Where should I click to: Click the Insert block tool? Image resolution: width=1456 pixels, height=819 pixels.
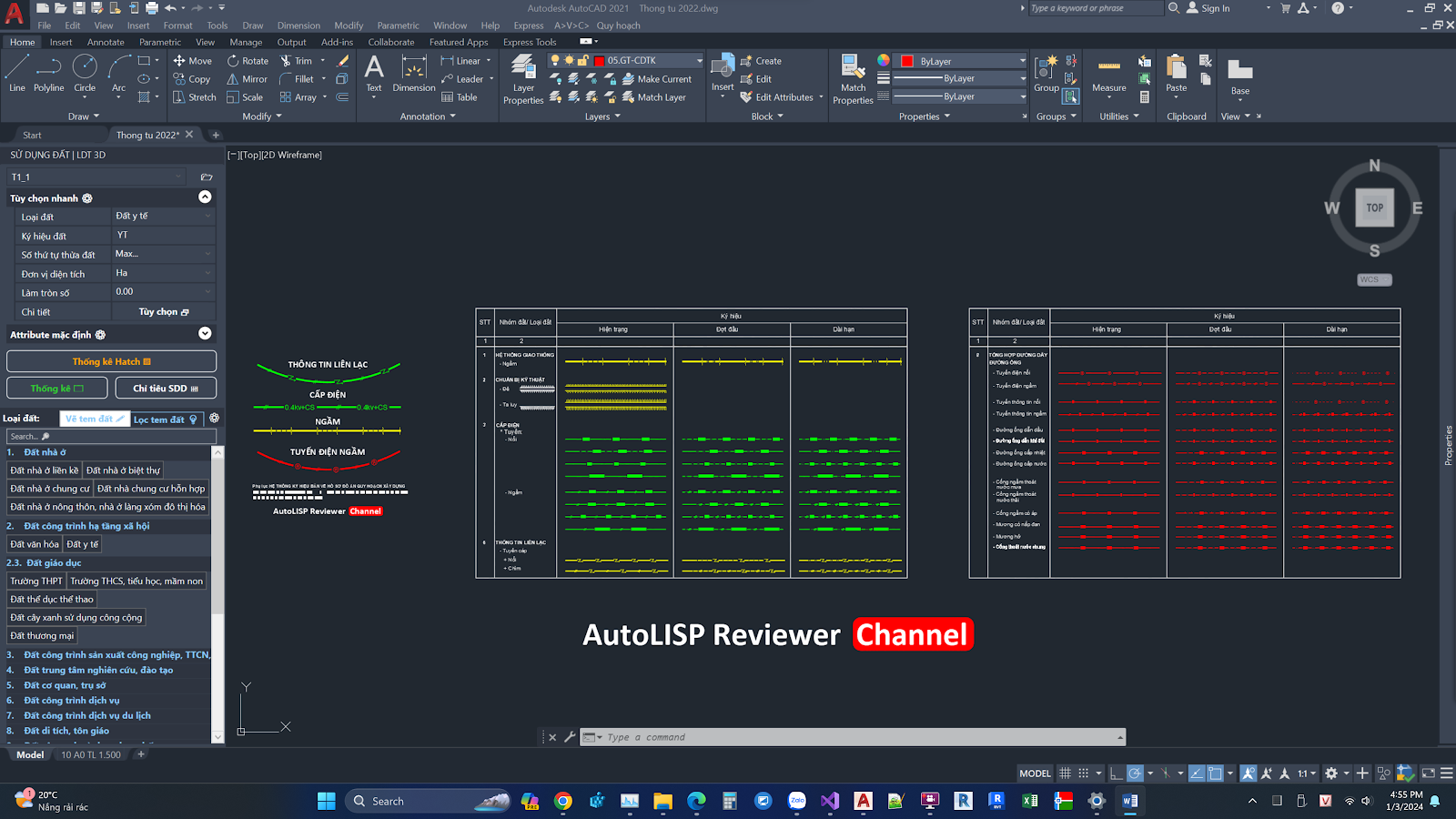(723, 75)
